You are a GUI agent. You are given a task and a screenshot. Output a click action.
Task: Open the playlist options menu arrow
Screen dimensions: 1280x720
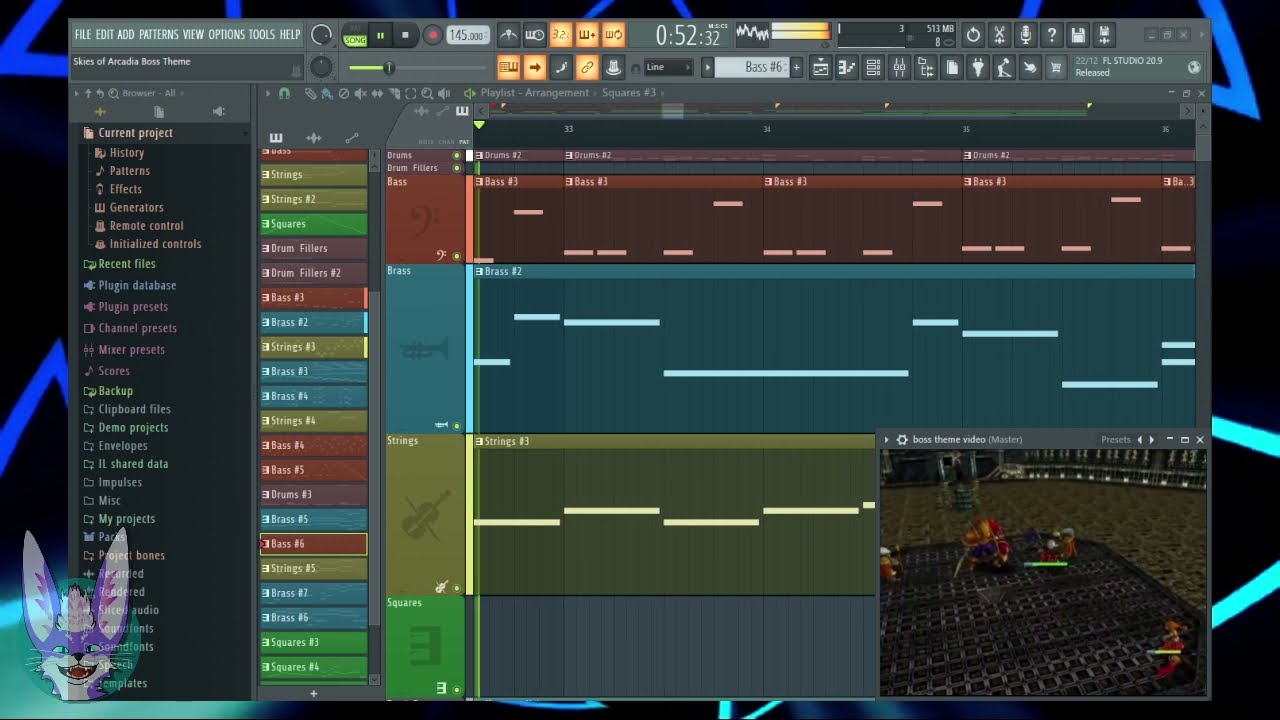tap(267, 93)
